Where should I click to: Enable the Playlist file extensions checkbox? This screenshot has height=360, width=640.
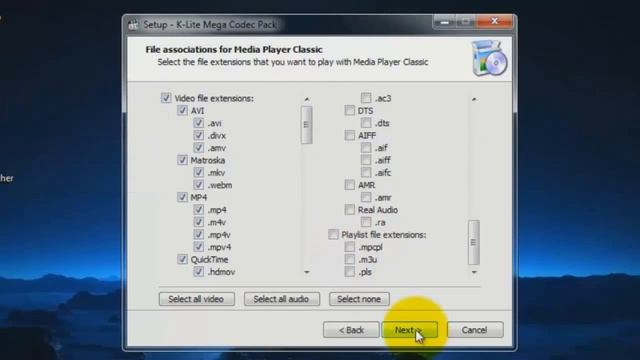[333, 235]
